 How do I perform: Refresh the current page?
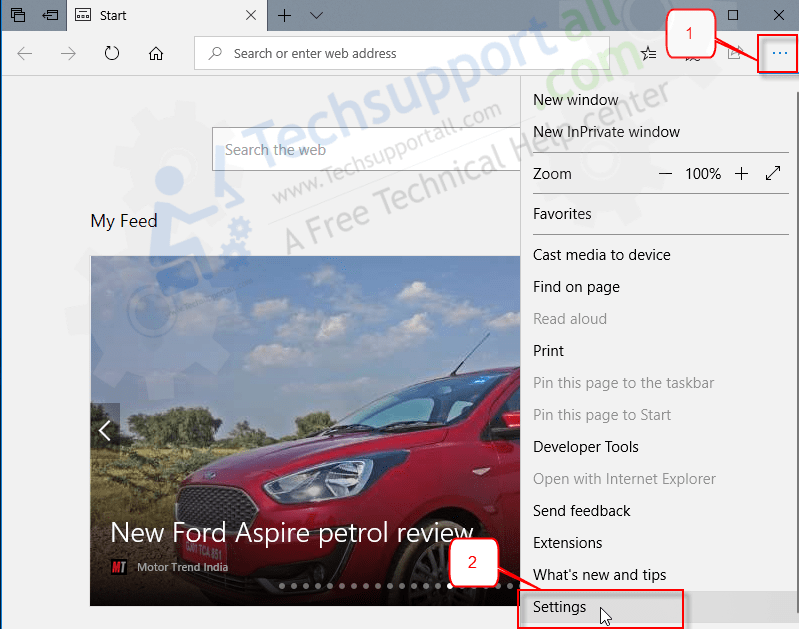tap(112, 53)
